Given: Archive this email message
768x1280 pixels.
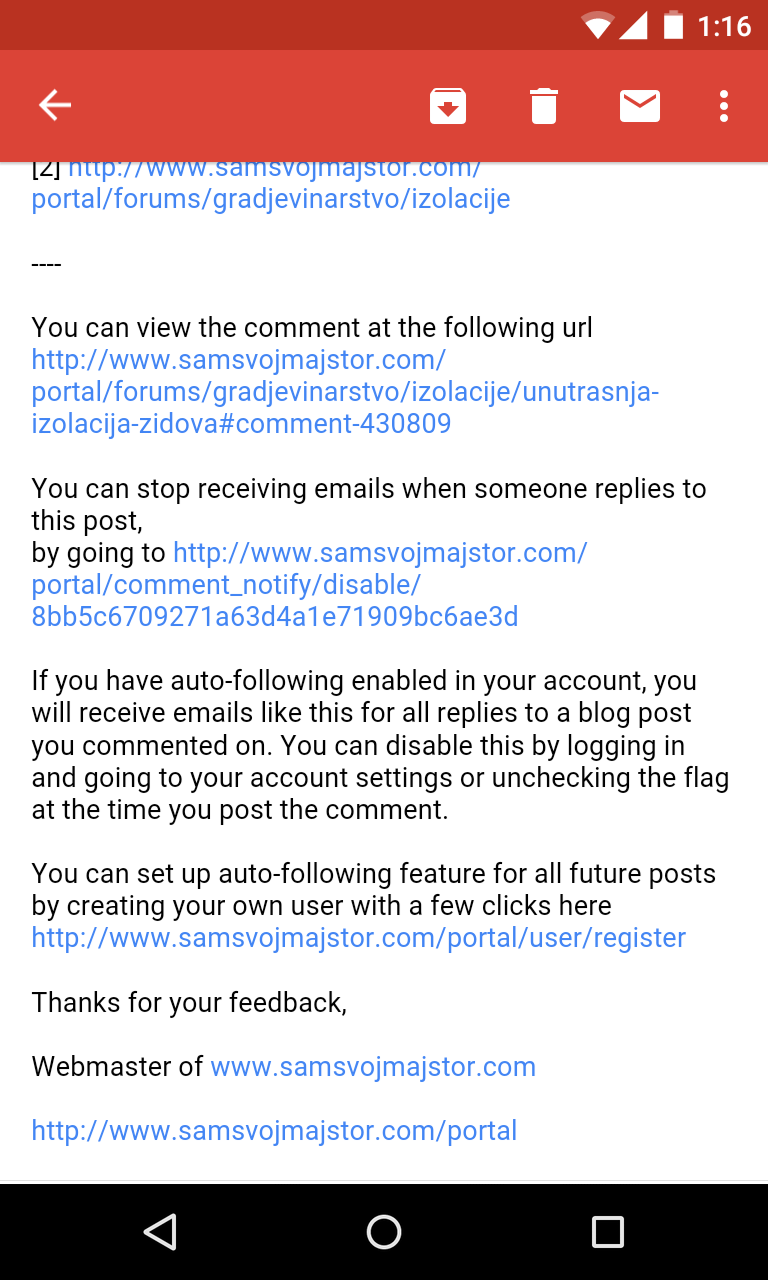Looking at the screenshot, I should click(x=448, y=105).
